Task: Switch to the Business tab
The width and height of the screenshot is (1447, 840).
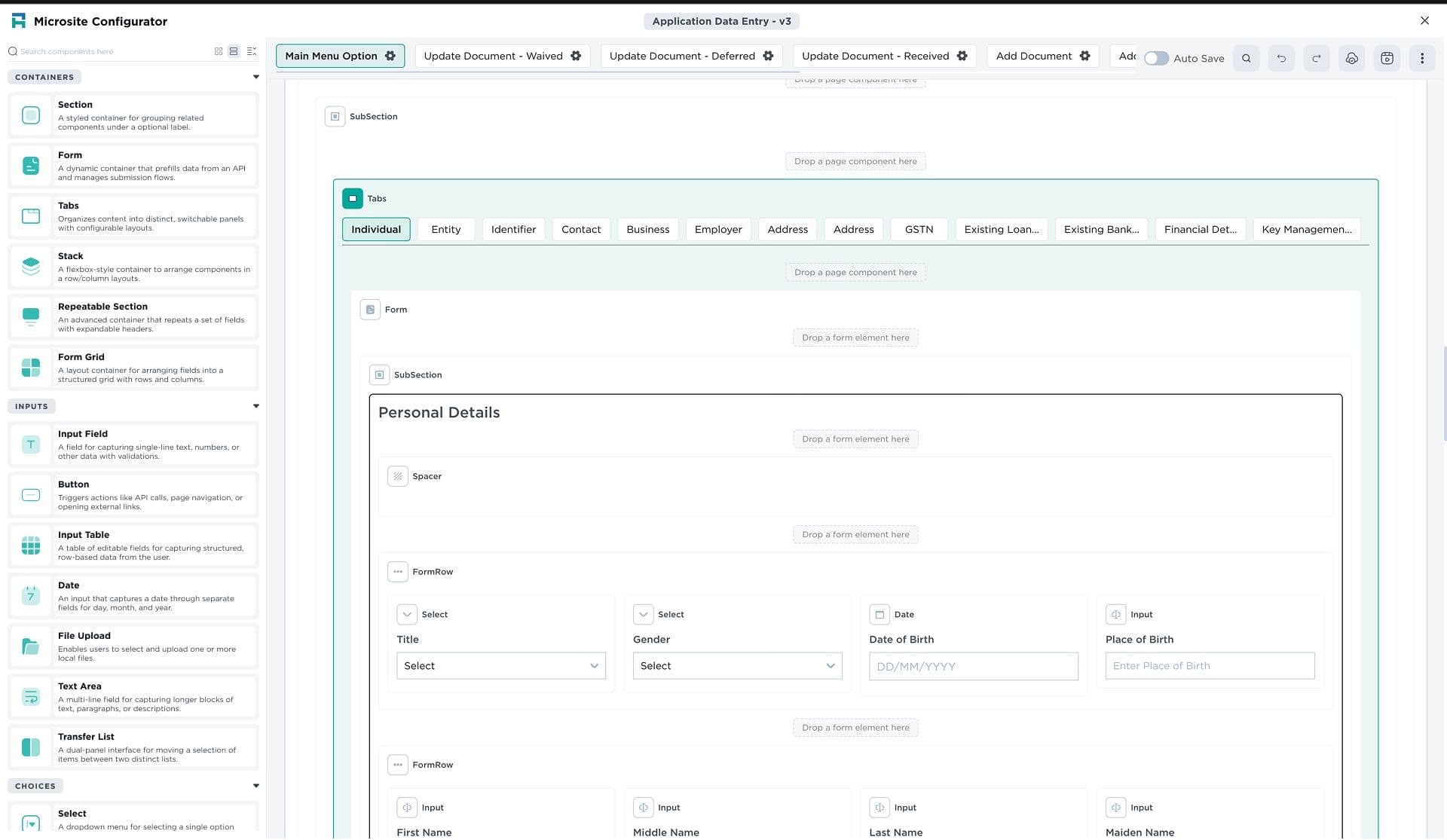Action: (x=647, y=229)
